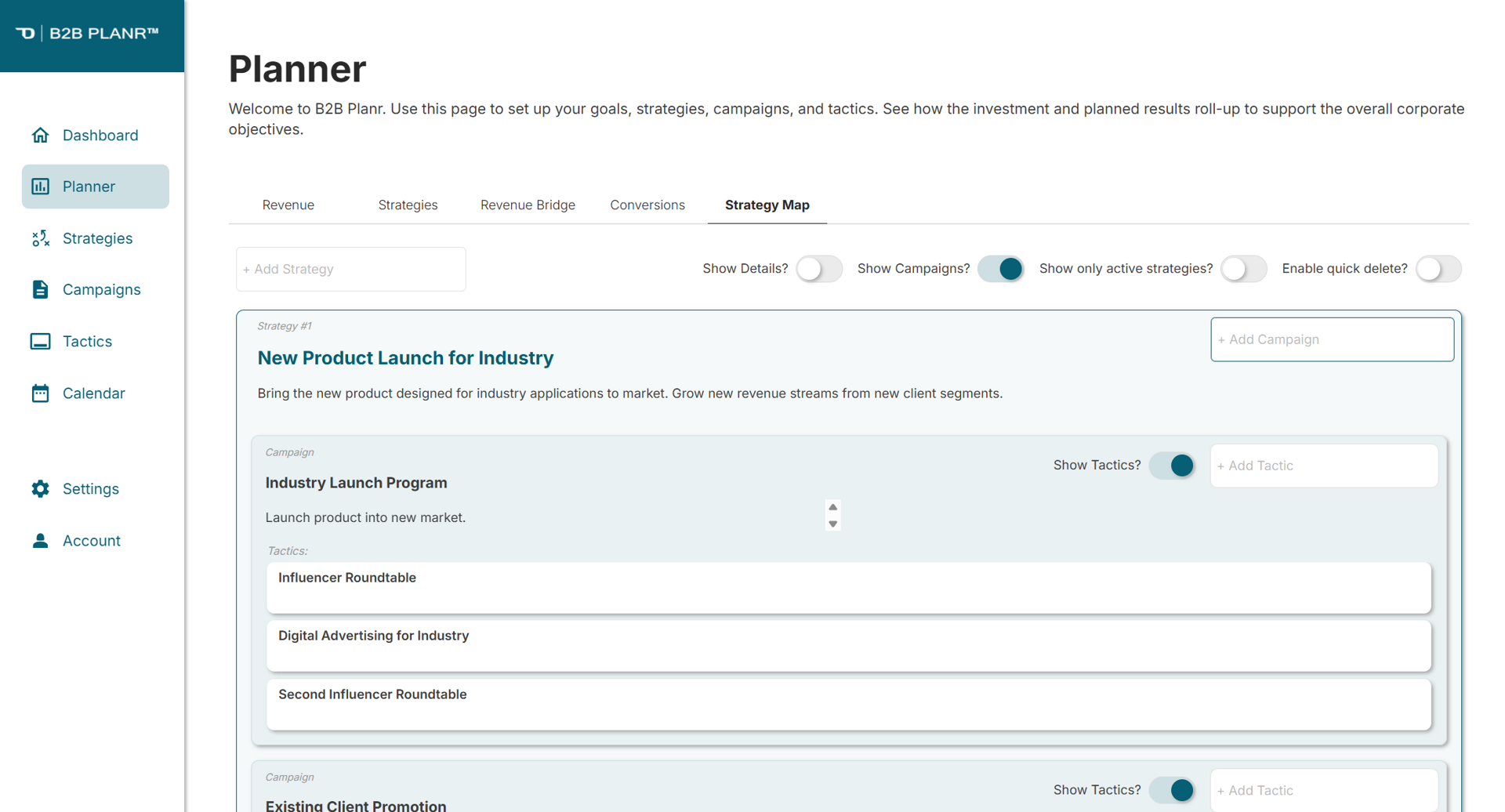Open the Influencer Roundtable tactic
The width and height of the screenshot is (1505, 812).
(x=849, y=588)
